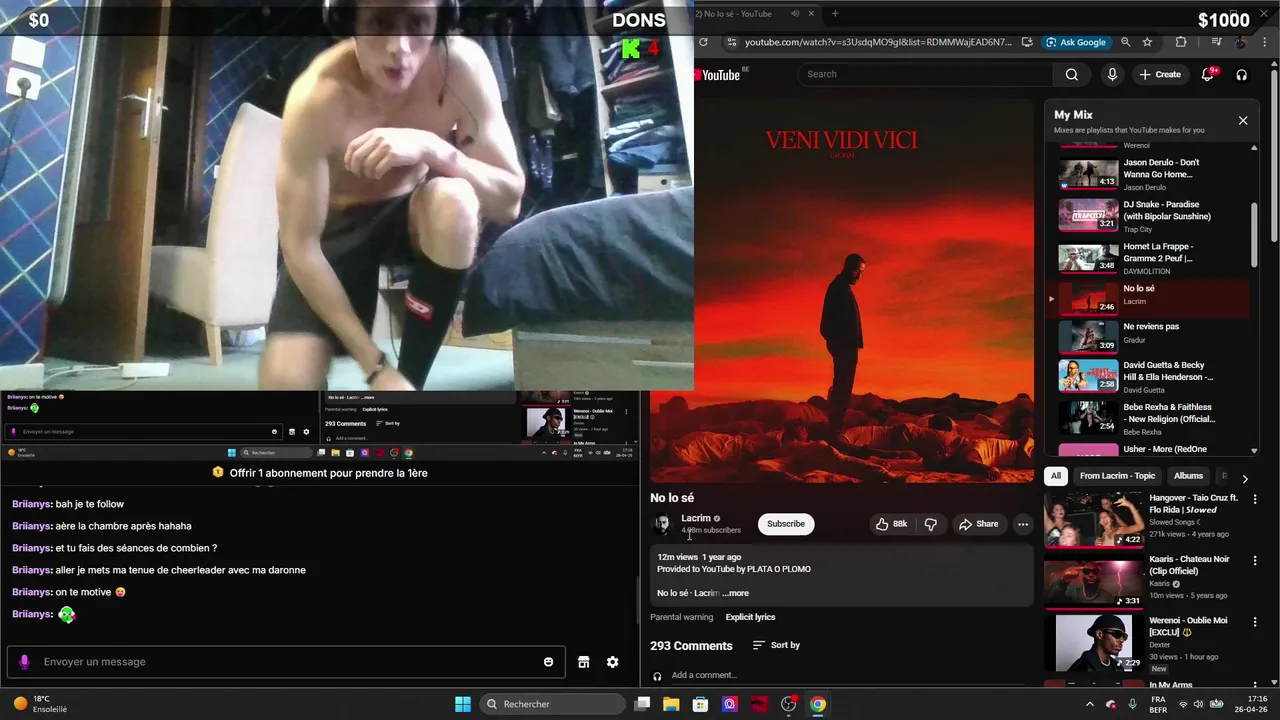This screenshot has width=1280, height=720.
Task: Open more actions menu beside Share
Action: [x=1022, y=524]
